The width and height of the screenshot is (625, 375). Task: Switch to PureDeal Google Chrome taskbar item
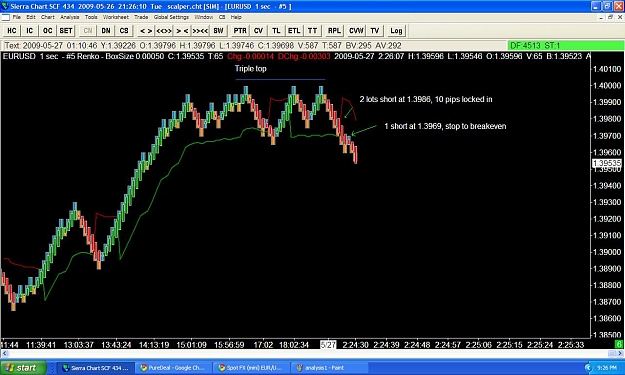pos(173,368)
